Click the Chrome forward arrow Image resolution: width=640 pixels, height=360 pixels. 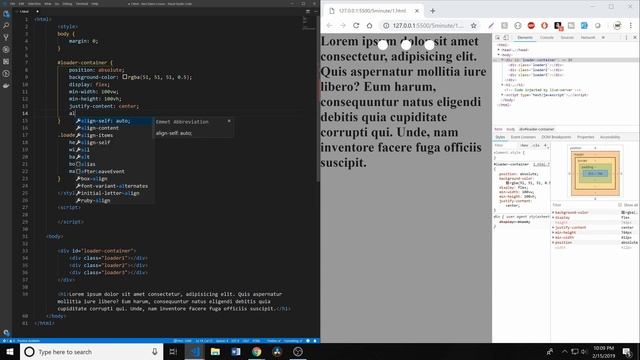[342, 25]
